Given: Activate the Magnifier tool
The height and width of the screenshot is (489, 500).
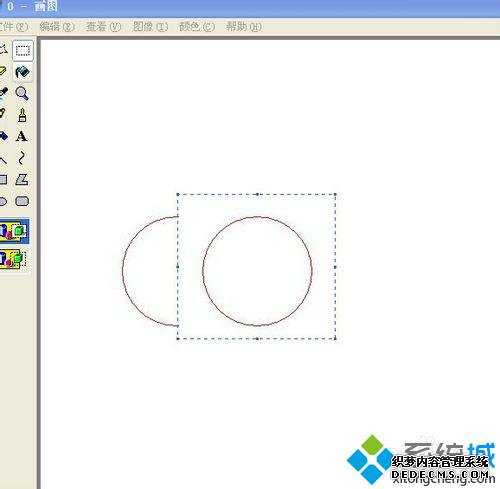Looking at the screenshot, I should point(22,93).
